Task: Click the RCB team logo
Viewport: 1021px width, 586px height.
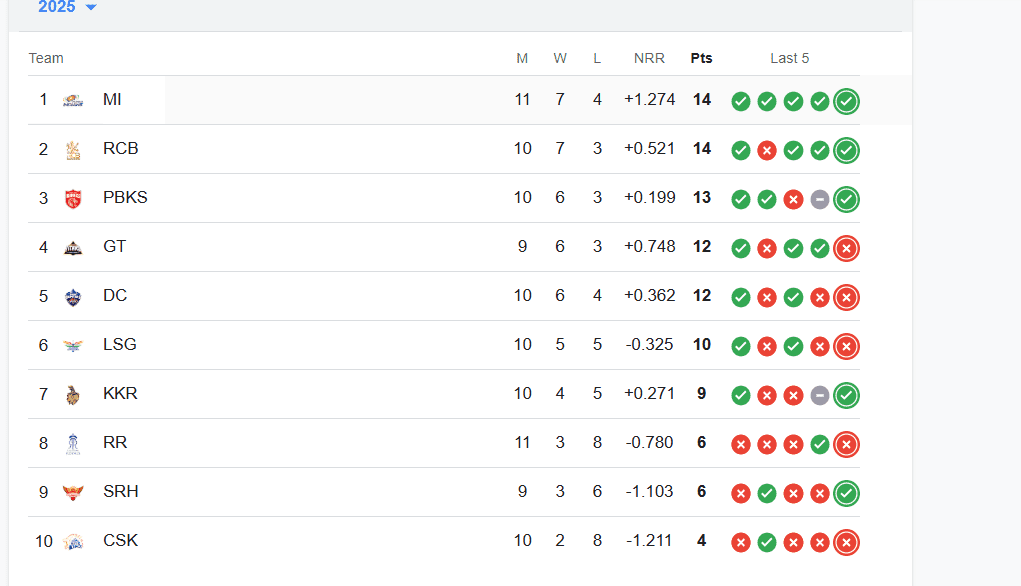Action: [x=73, y=150]
